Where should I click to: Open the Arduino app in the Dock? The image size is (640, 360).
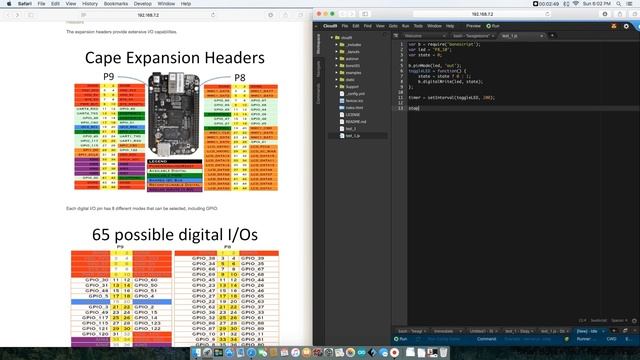tap(362, 352)
